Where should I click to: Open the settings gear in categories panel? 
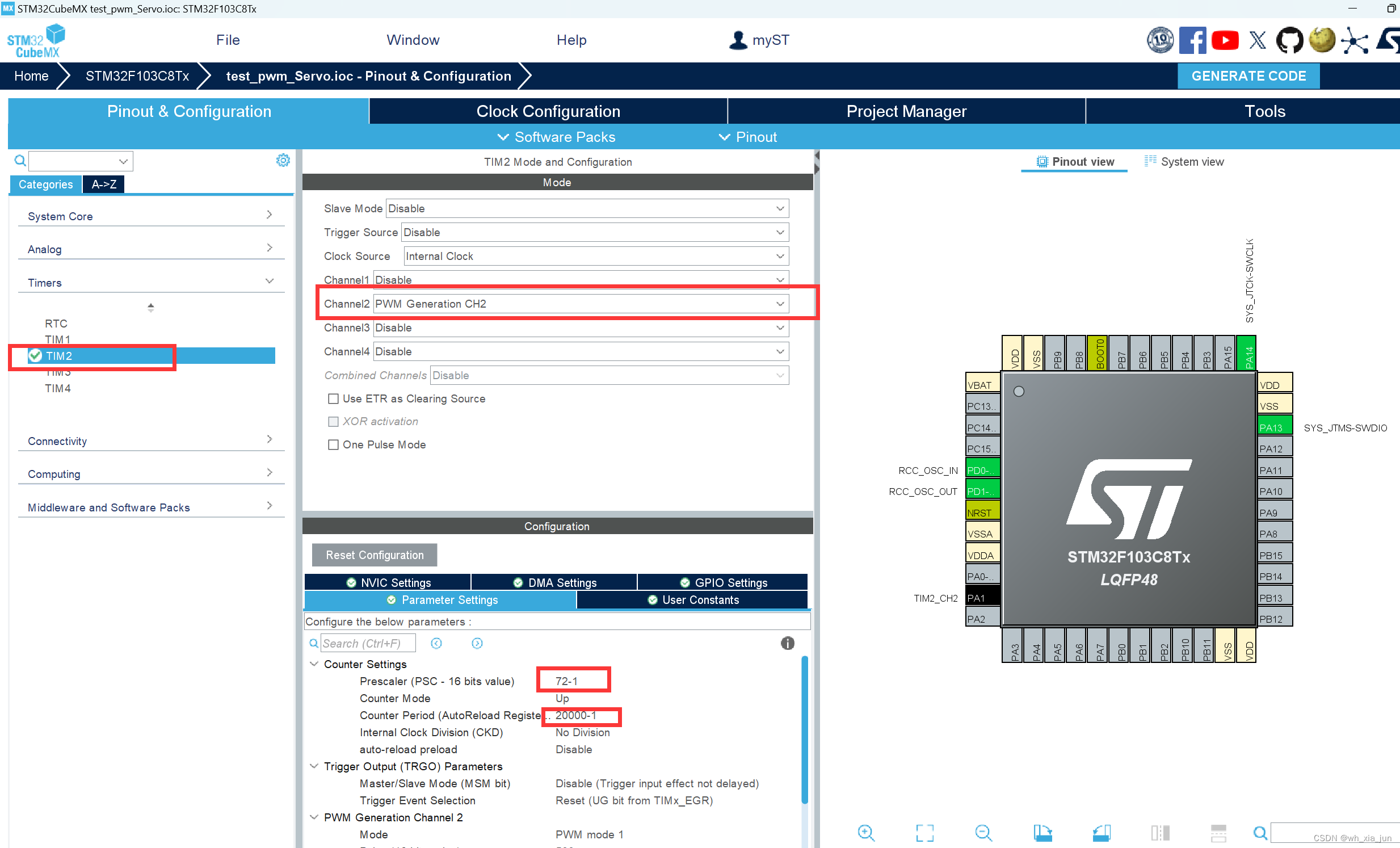[283, 161]
